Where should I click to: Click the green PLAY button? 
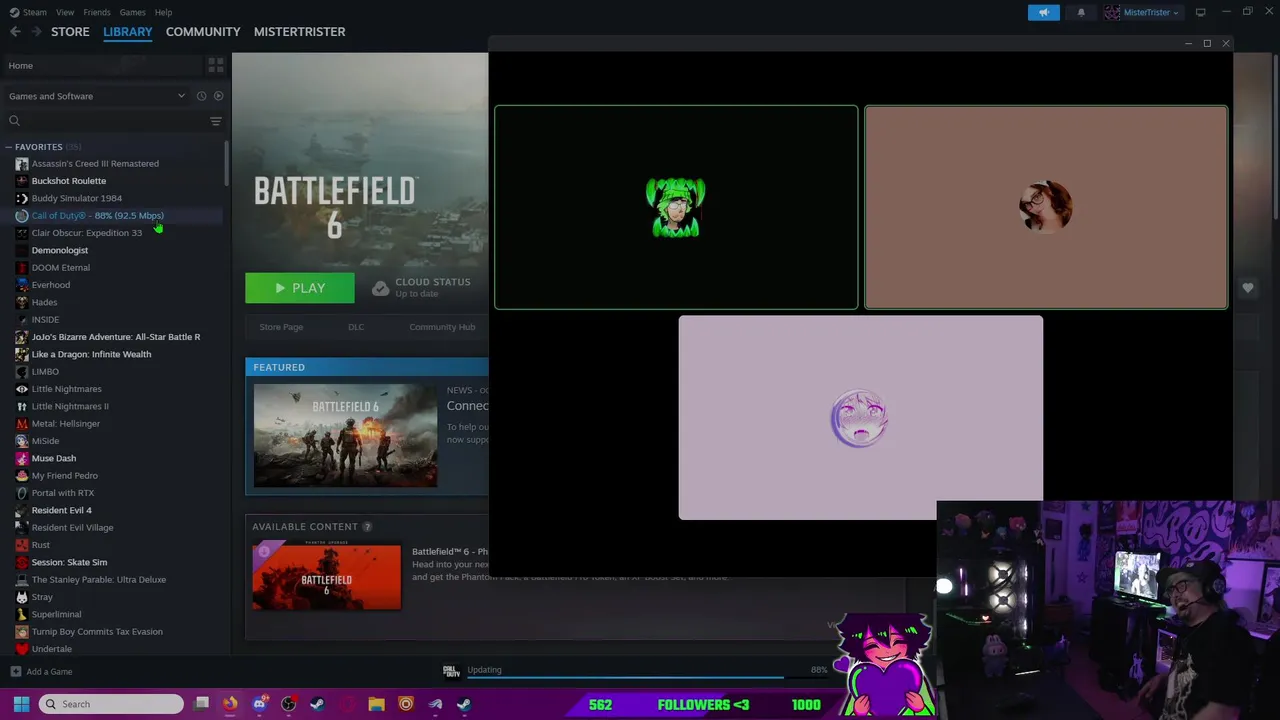[300, 288]
